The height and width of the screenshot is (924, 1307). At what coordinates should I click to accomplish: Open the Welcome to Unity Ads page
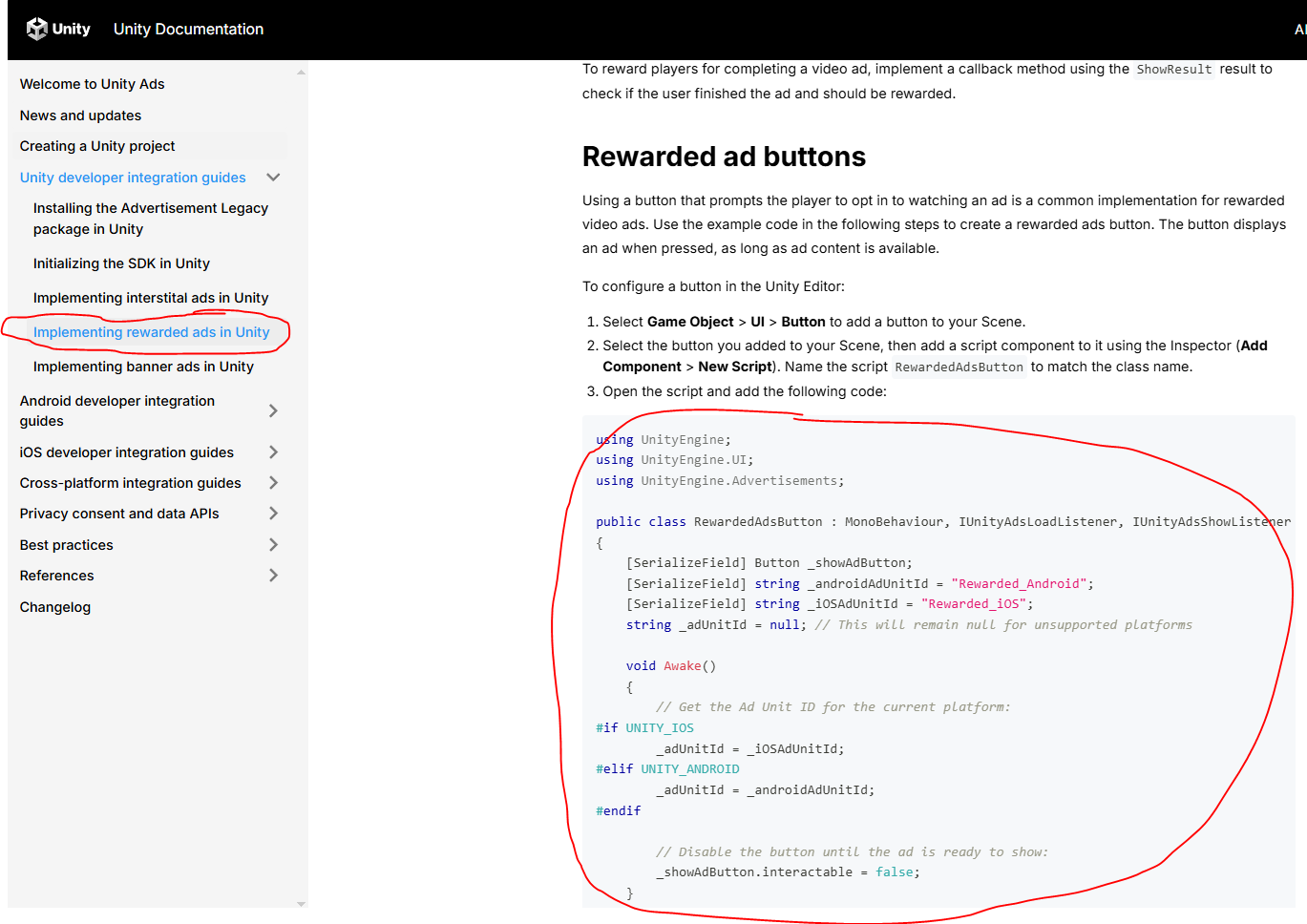point(92,84)
